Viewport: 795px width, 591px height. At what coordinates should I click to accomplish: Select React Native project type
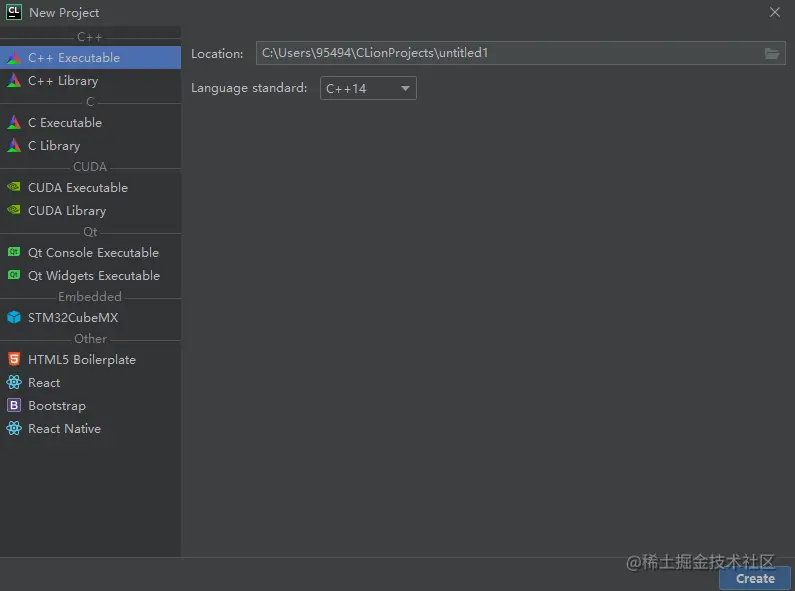pos(90,428)
